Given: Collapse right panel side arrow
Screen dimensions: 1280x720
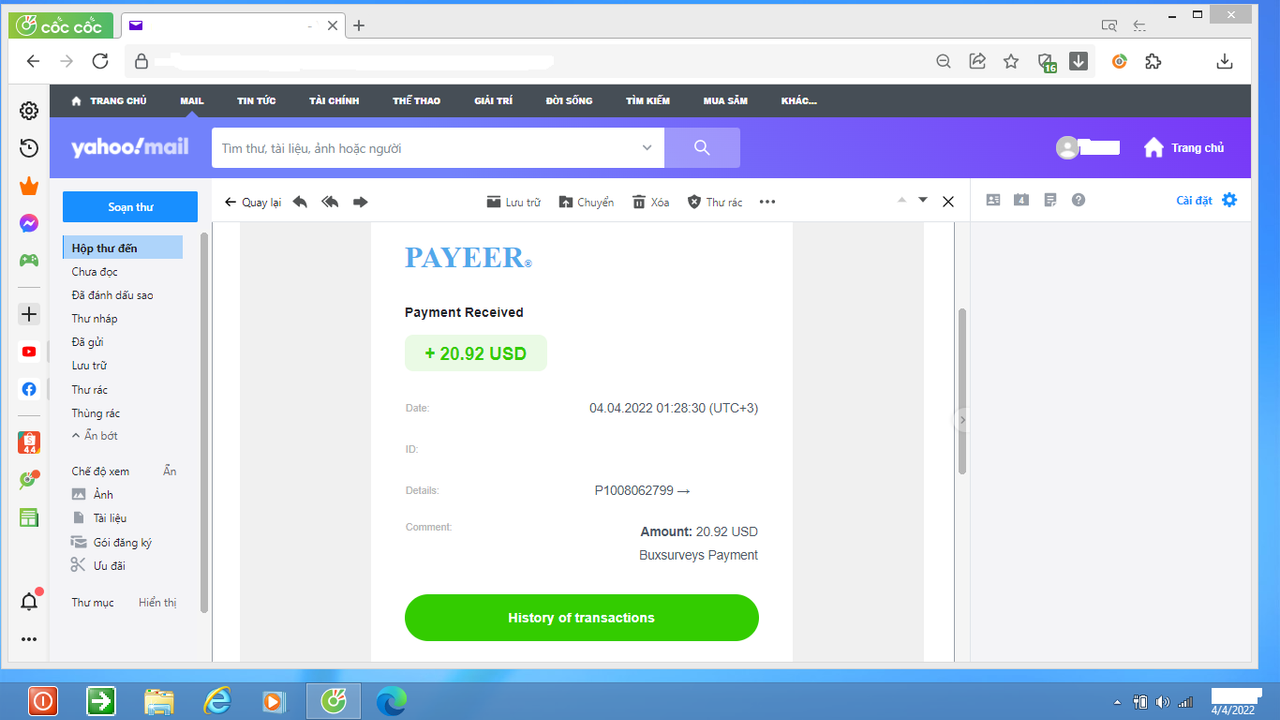Looking at the screenshot, I should point(962,420).
